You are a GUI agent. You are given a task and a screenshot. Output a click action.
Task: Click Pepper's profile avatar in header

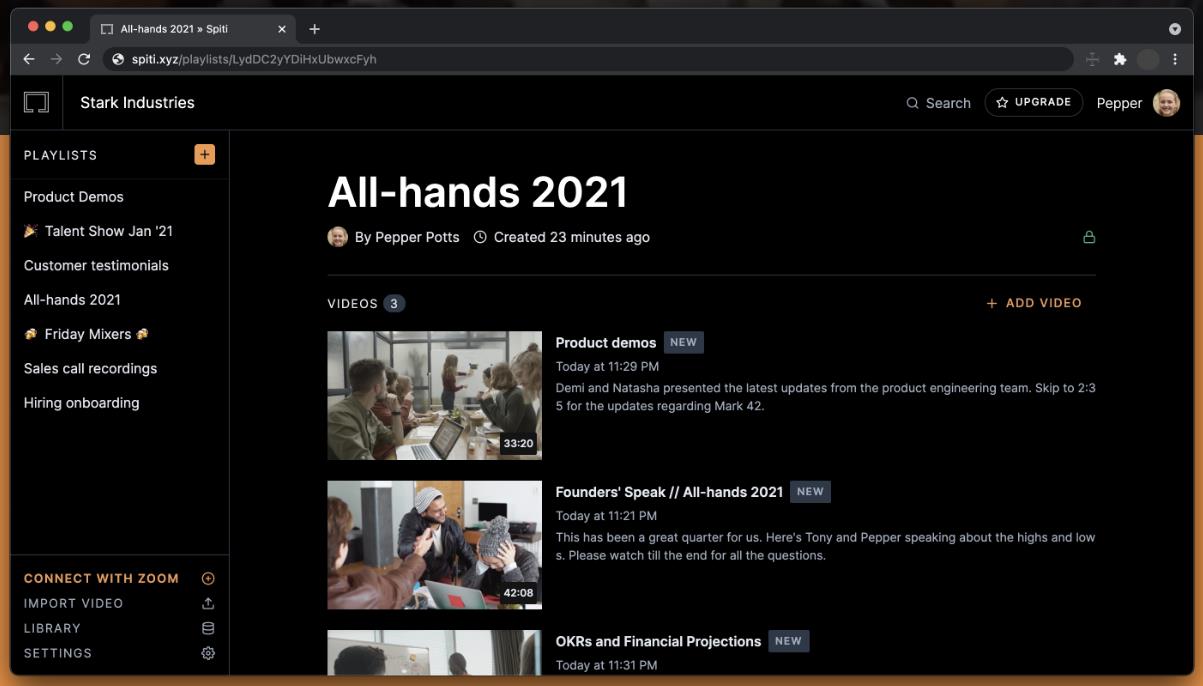1166,102
